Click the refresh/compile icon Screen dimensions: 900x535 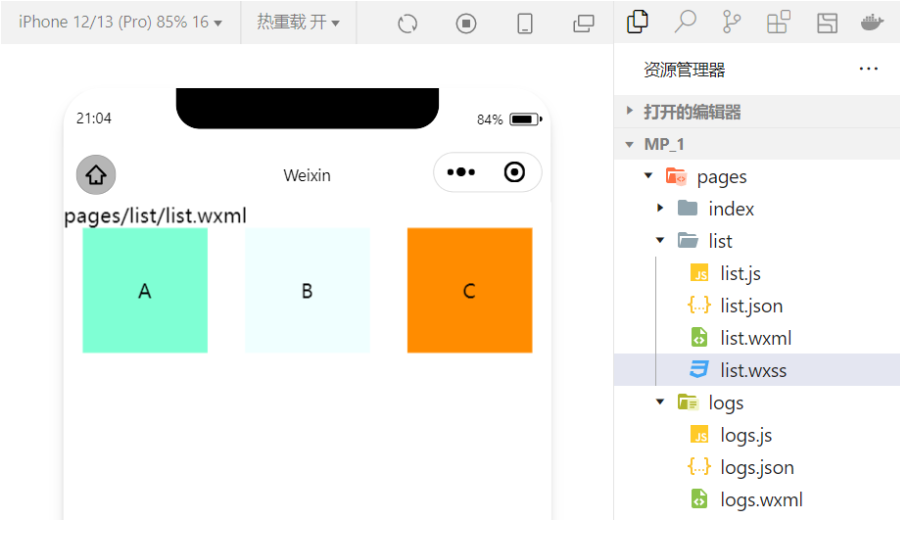408,24
